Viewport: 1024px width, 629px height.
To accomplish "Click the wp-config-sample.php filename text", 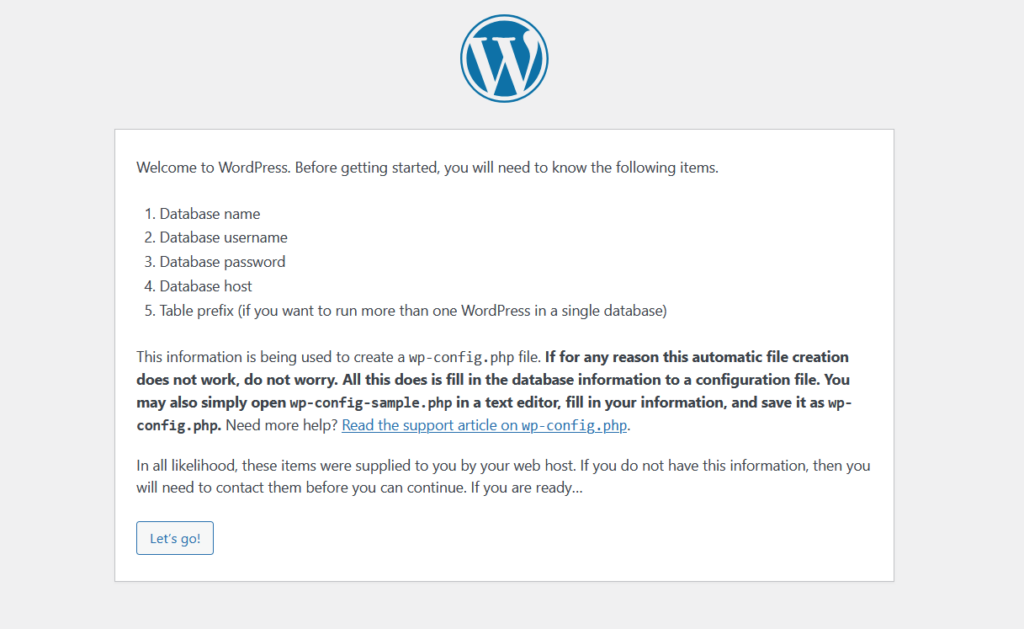I will tap(371, 403).
